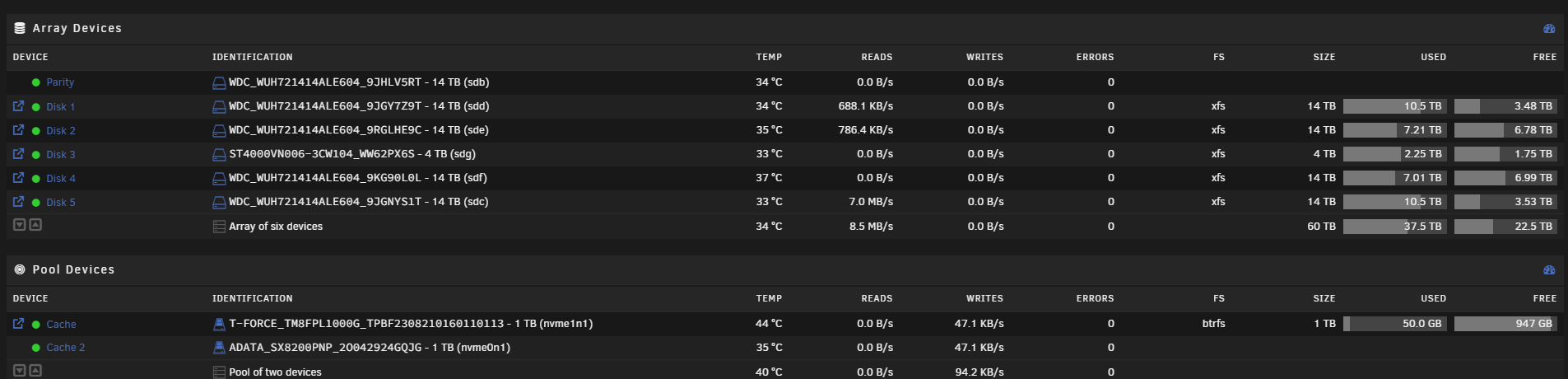
Task: Click the array total free 22.5 TB bar
Action: pyautogui.click(x=1505, y=226)
